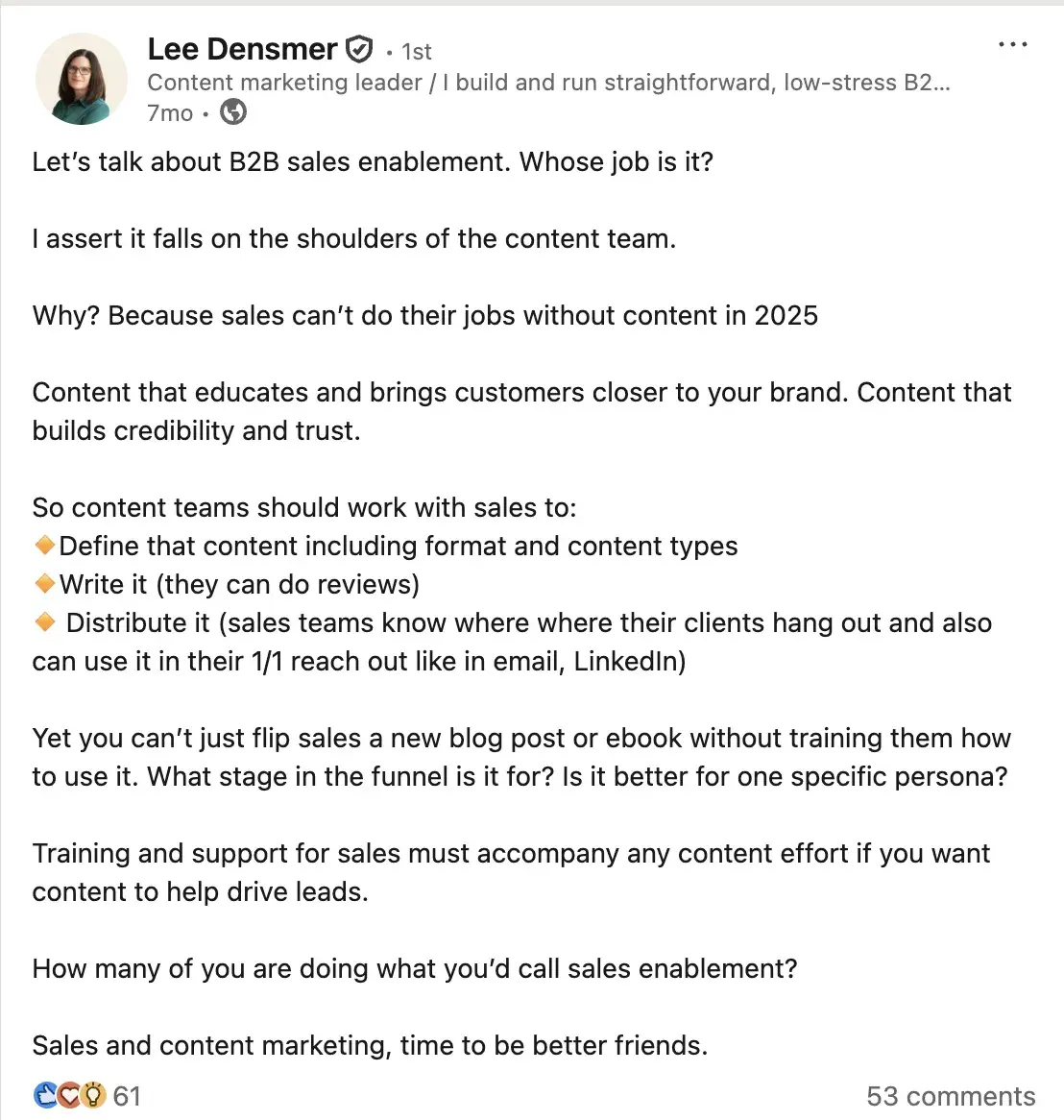Click the diamond bullet beside Define that content
This screenshot has width=1064, height=1120.
click(44, 545)
